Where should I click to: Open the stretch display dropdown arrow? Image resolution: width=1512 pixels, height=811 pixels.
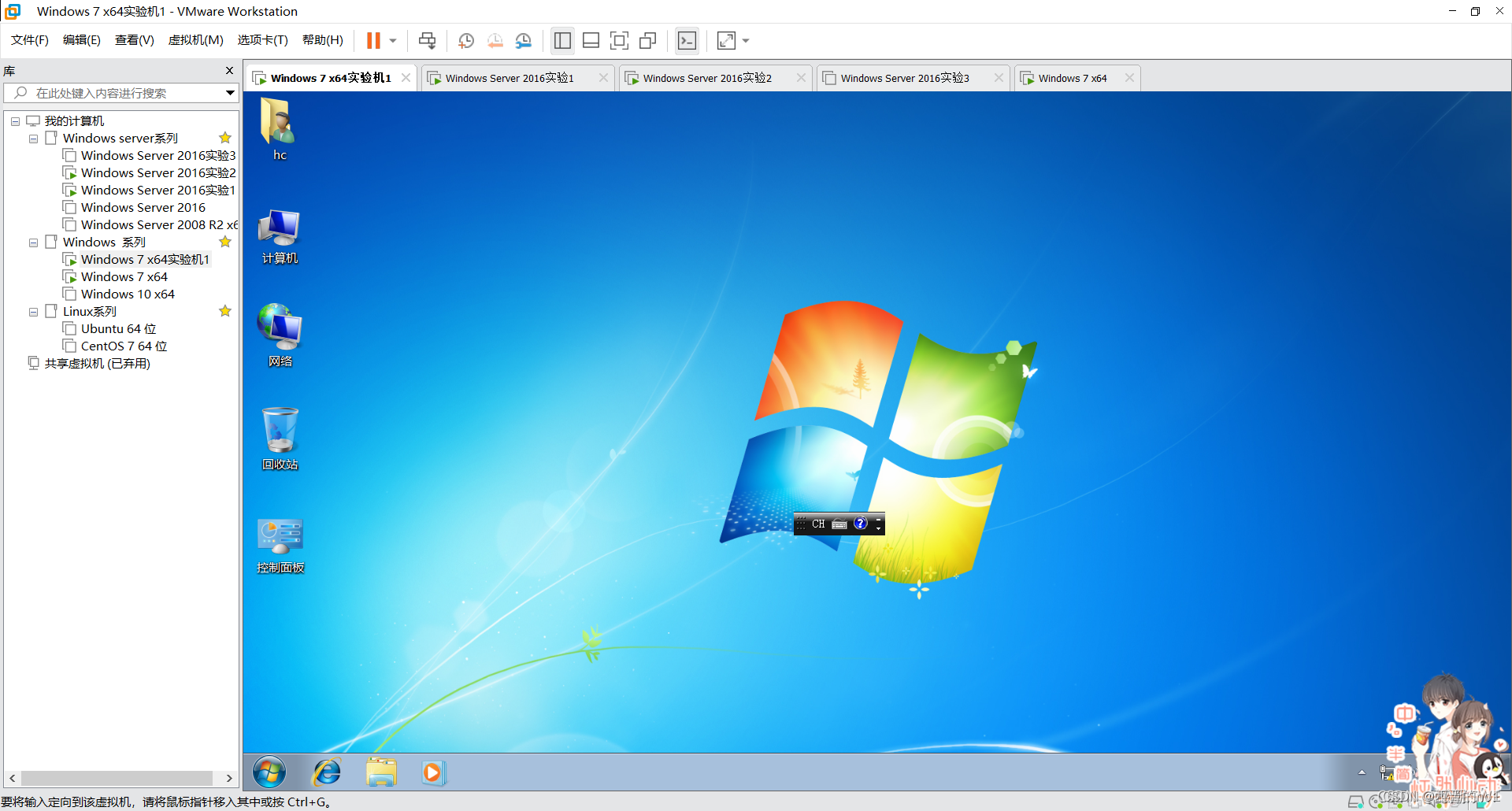746,41
